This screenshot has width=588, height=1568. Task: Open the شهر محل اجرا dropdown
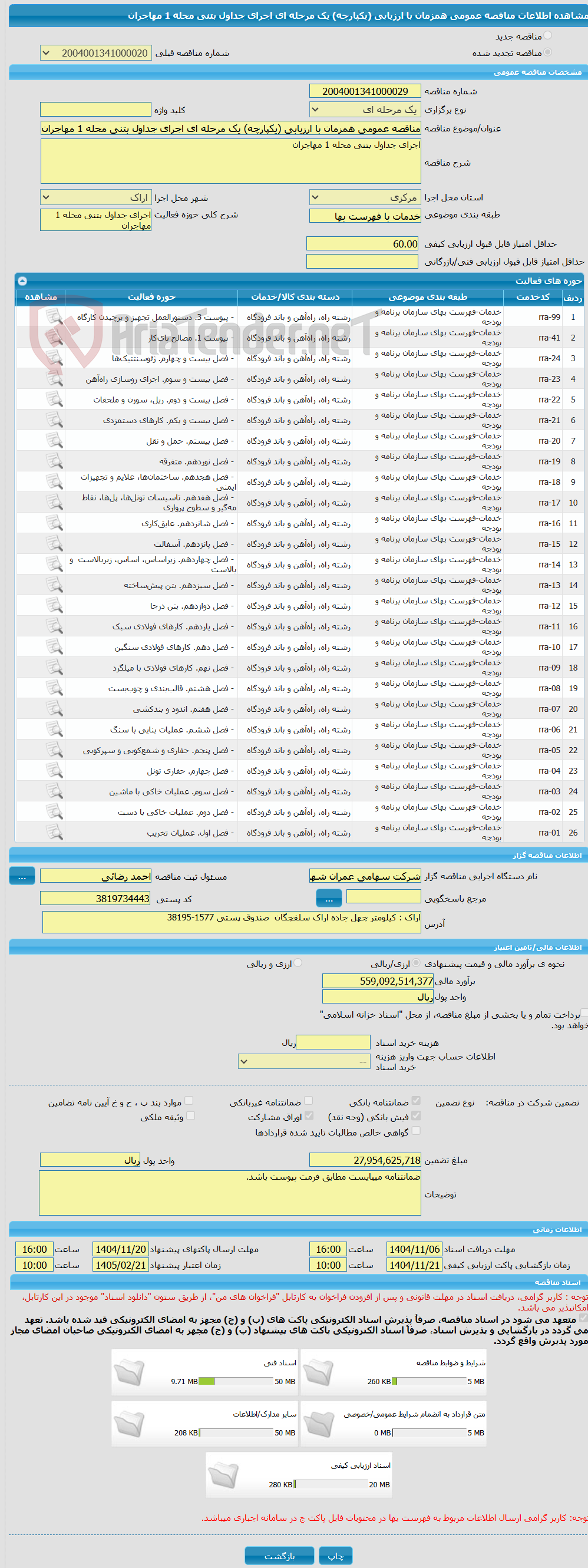[x=95, y=197]
